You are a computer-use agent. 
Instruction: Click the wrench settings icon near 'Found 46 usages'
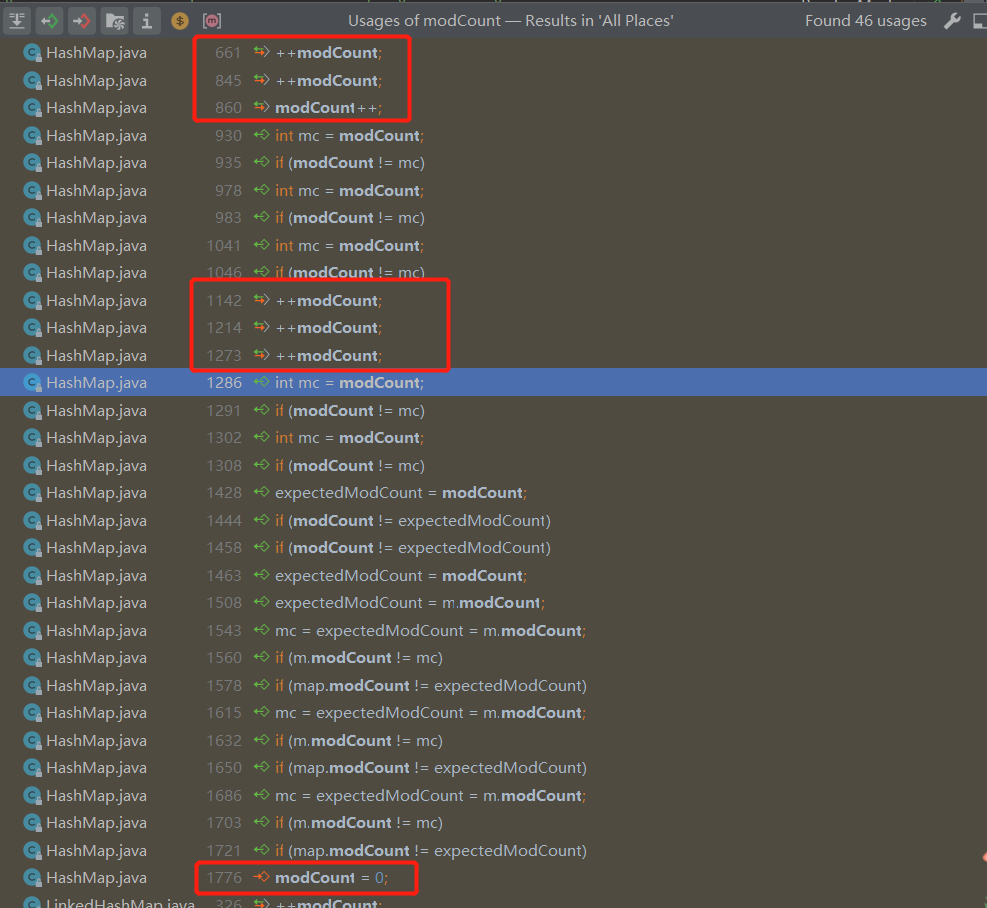pos(952,20)
